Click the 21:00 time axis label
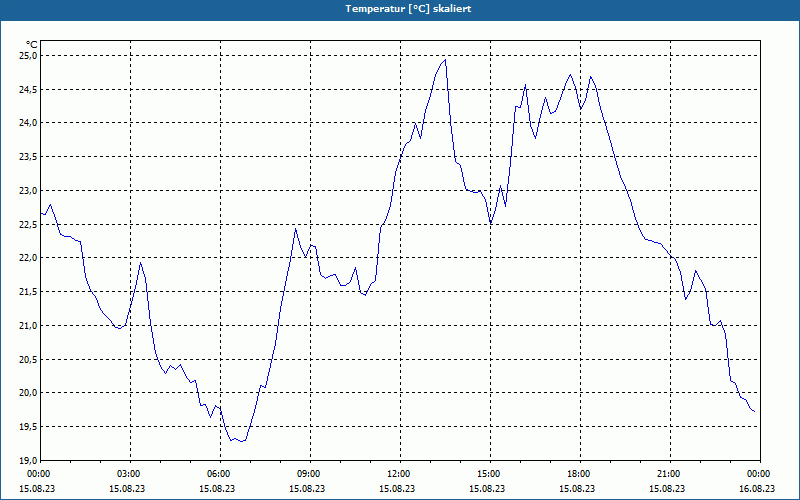 point(670,474)
